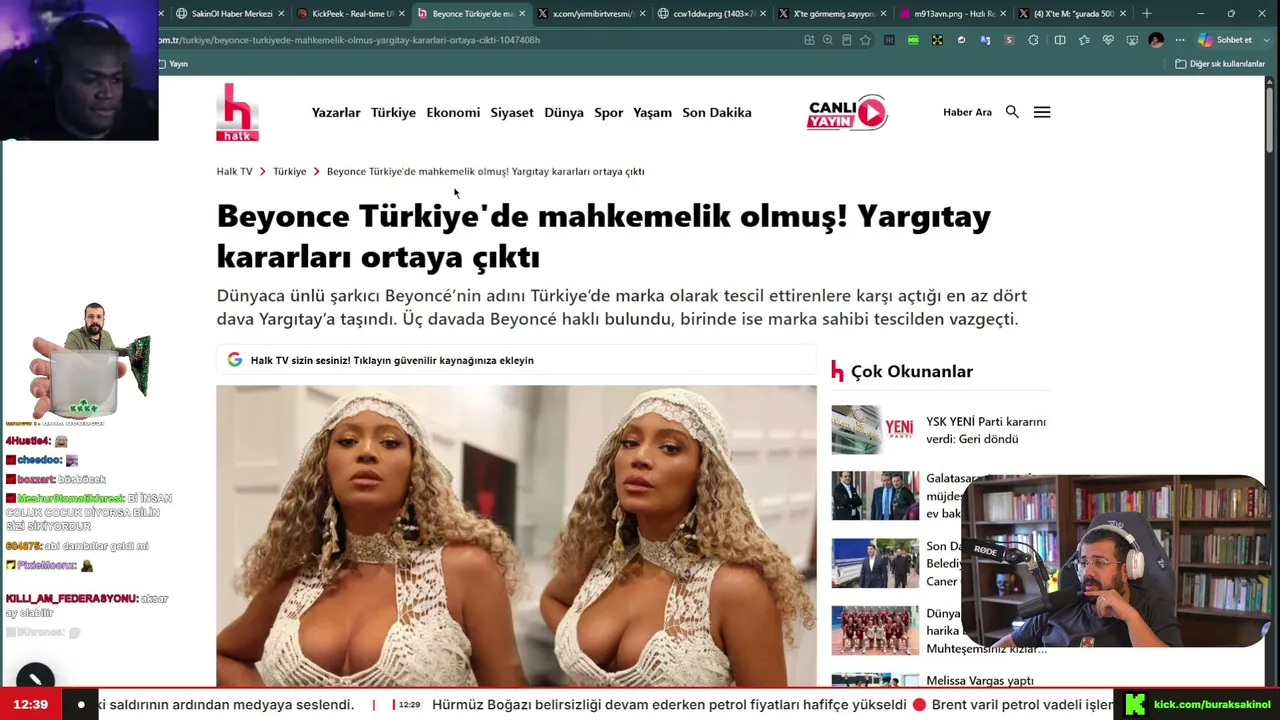
Task: Open the Yaşam section
Action: pyautogui.click(x=652, y=112)
